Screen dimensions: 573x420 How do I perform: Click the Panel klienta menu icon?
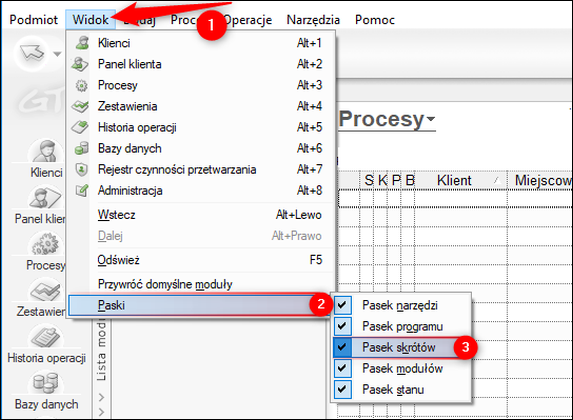(x=81, y=64)
